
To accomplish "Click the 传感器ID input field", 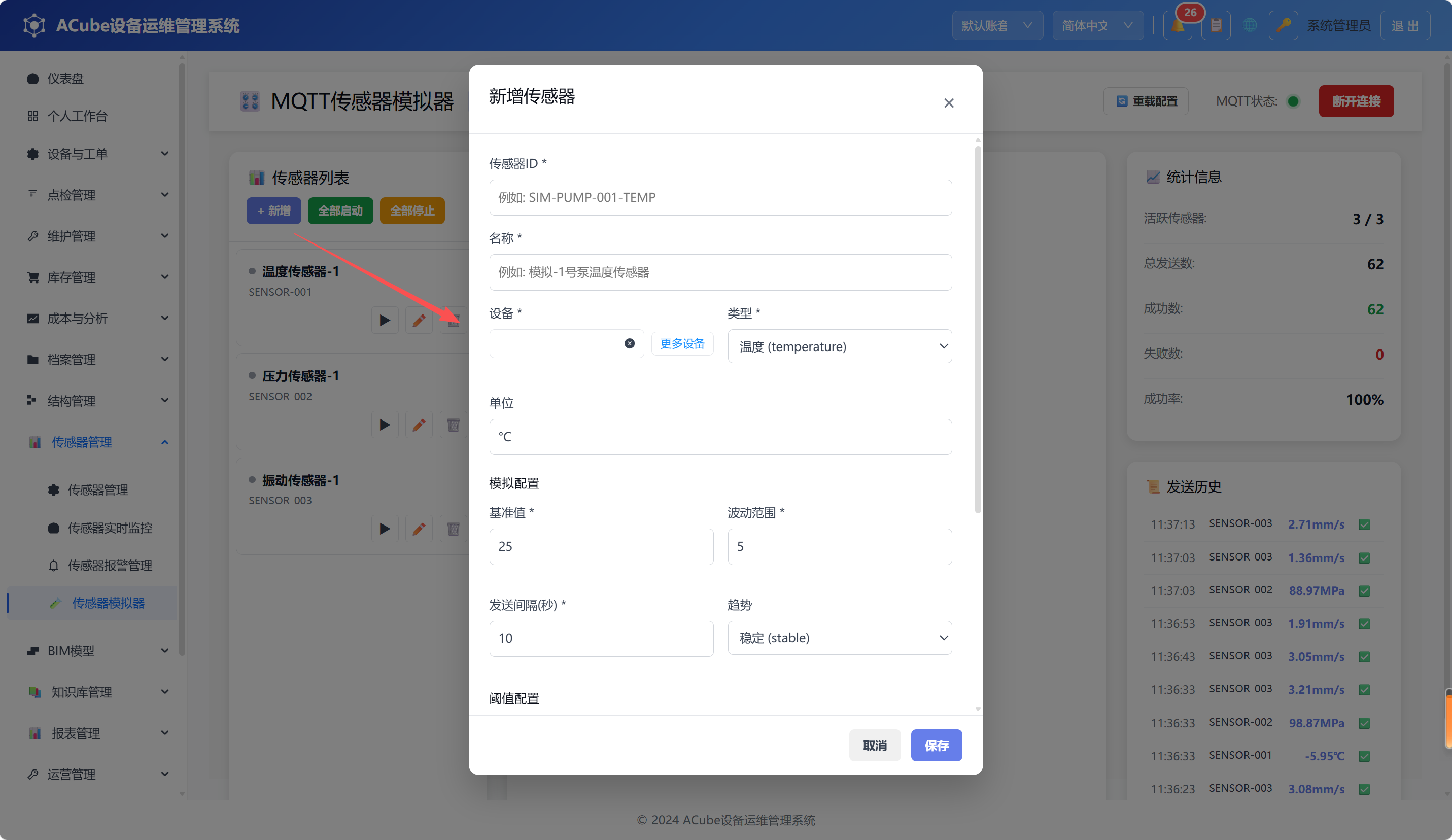I will pyautogui.click(x=720, y=198).
